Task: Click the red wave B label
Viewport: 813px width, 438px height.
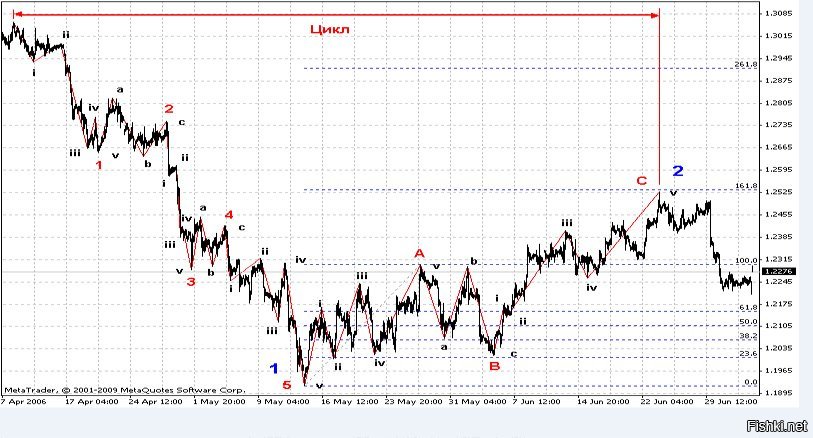Action: [494, 367]
